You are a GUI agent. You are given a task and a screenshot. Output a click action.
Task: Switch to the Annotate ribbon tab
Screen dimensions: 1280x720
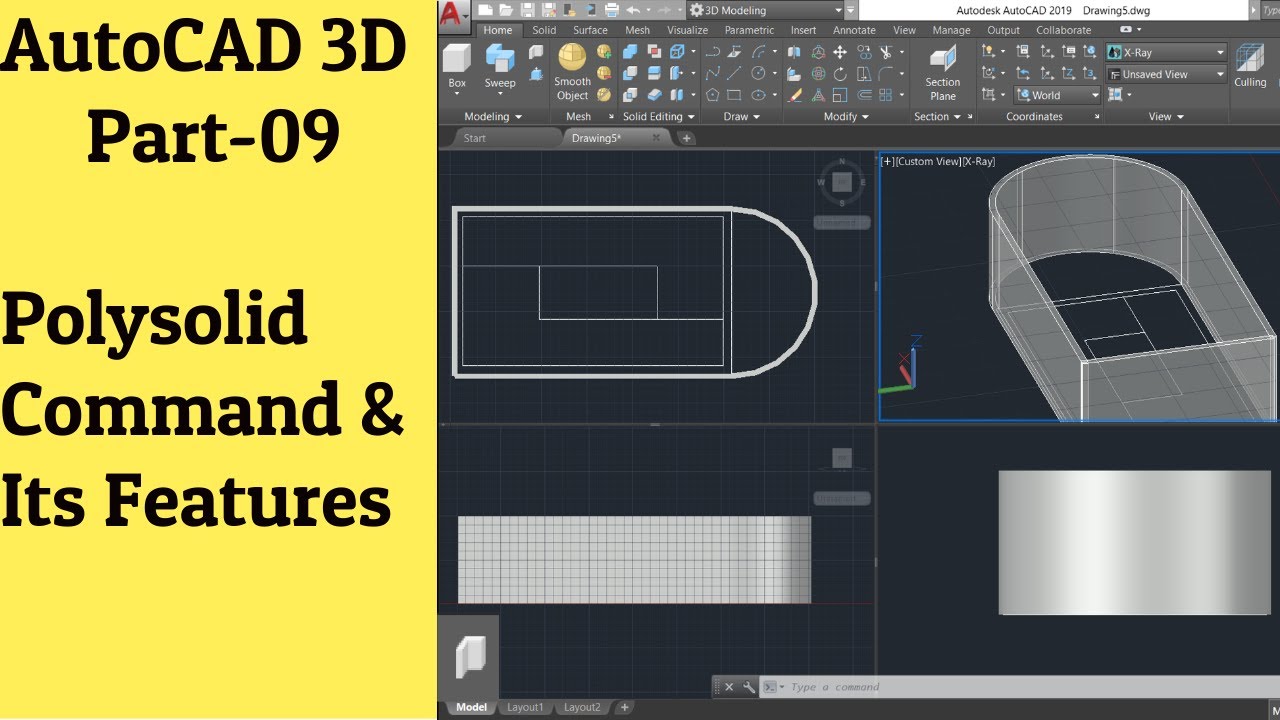pos(854,30)
